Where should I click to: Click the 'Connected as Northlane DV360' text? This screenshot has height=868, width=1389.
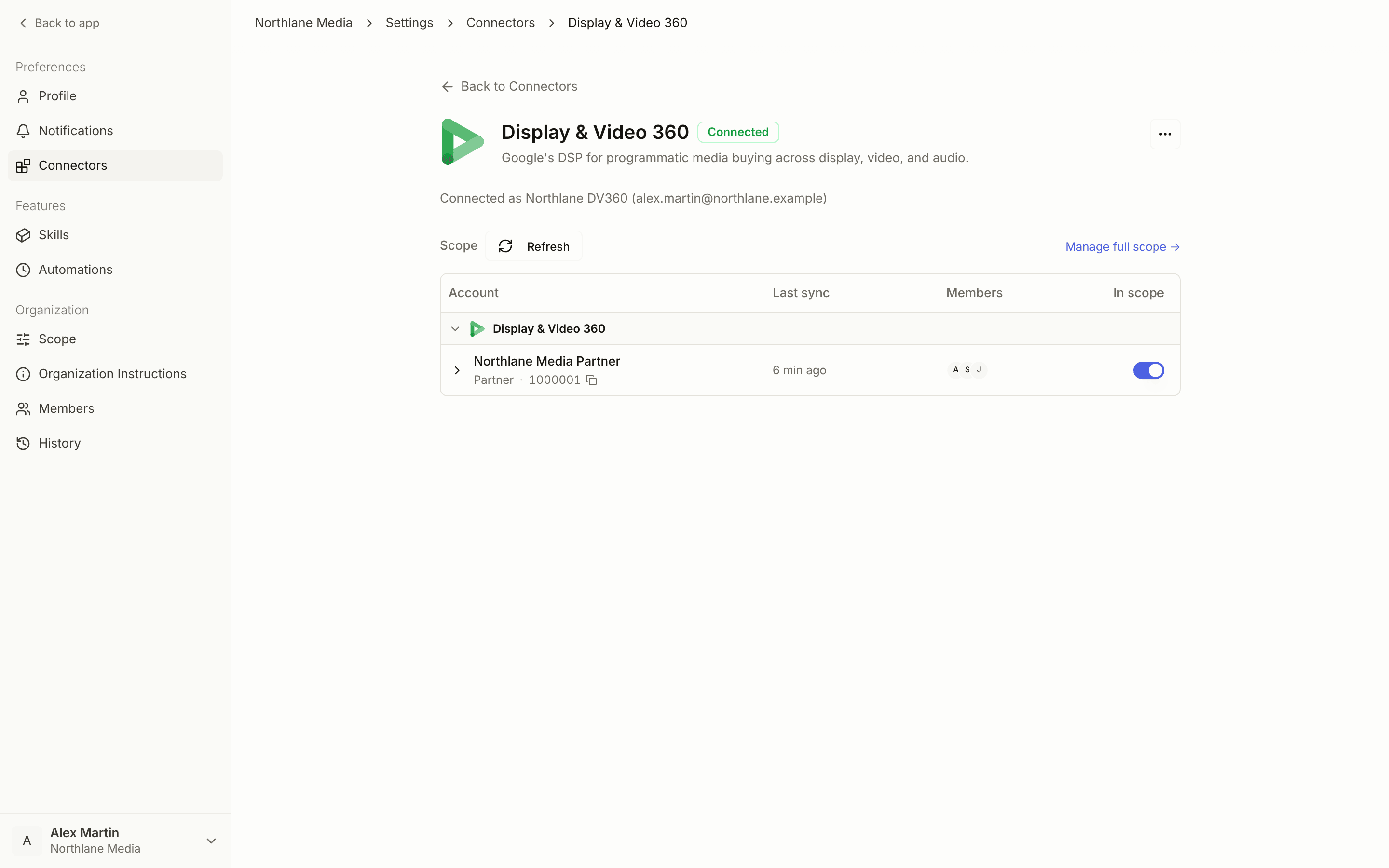[633, 199]
